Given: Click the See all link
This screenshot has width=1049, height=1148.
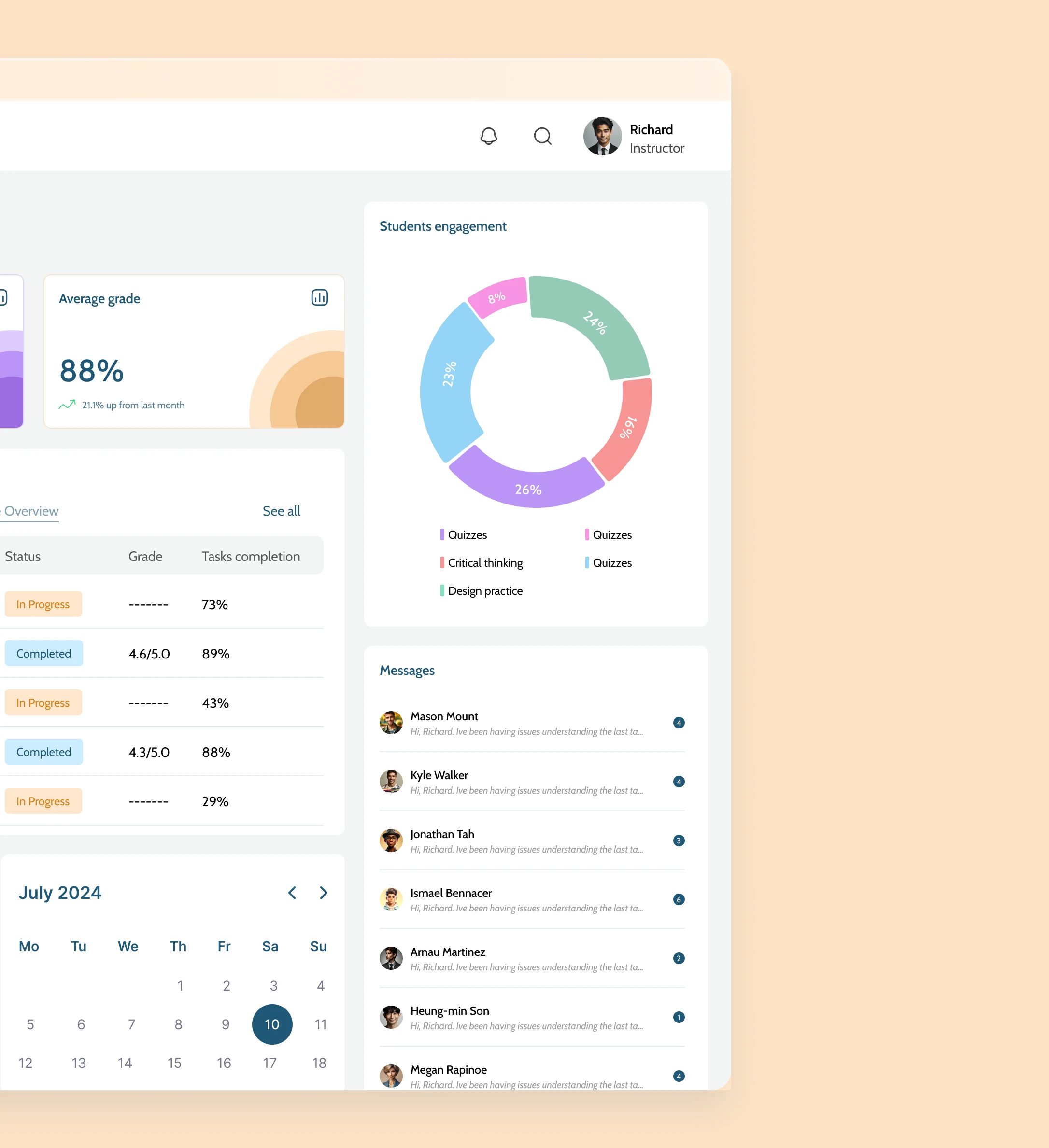Looking at the screenshot, I should tap(281, 511).
